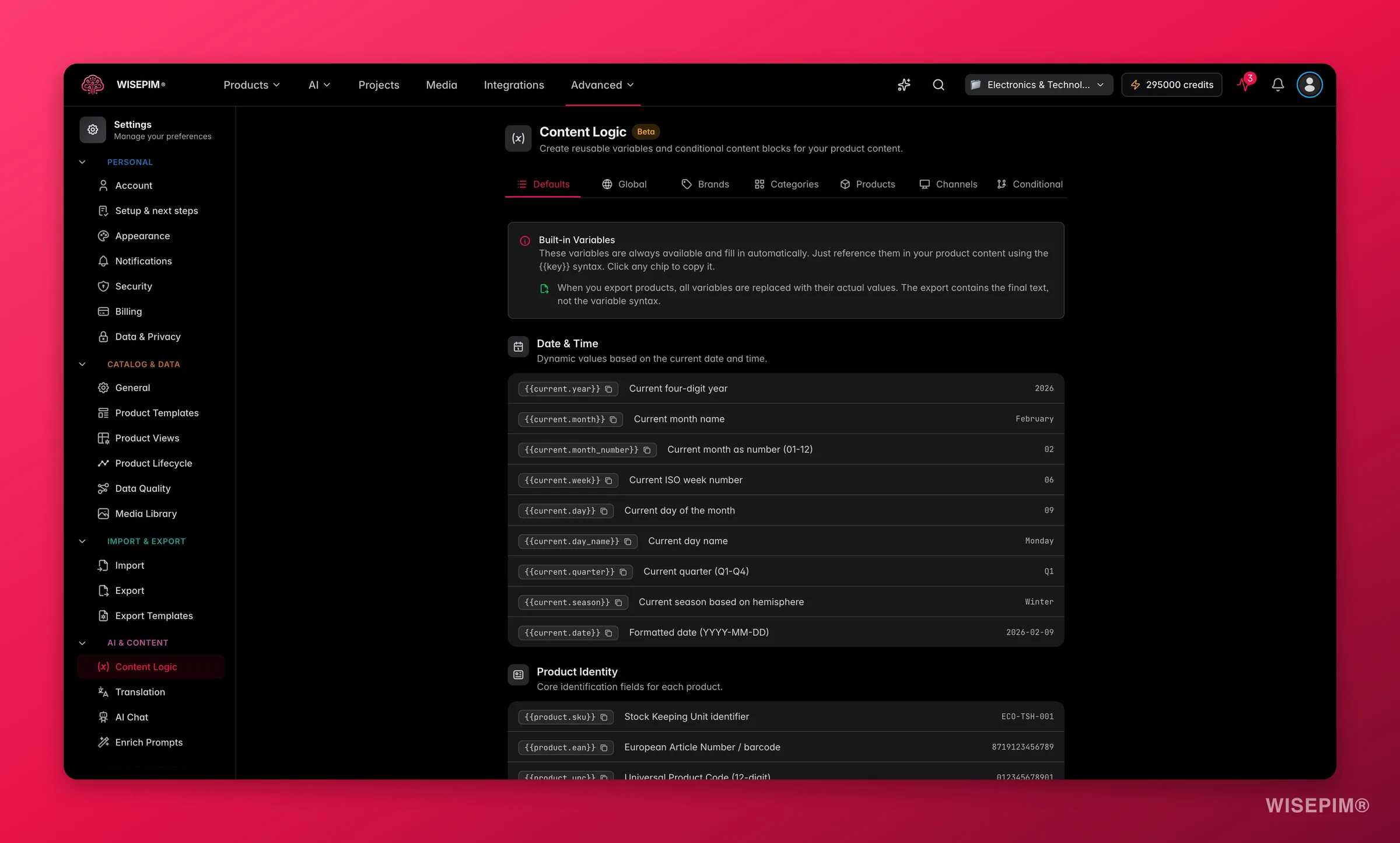Open Data & Privacy settings
1400x843 pixels.
point(150,337)
